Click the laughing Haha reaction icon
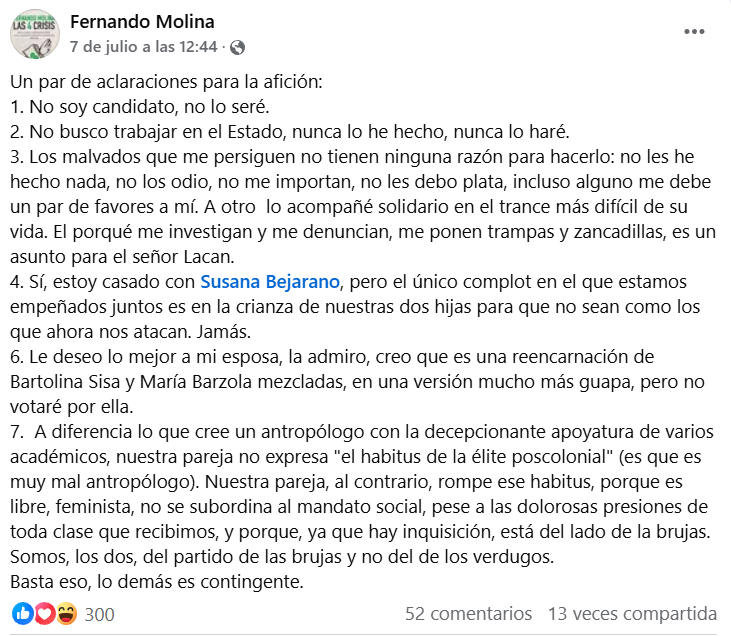Viewport: 731px width, 636px height. click(x=66, y=613)
